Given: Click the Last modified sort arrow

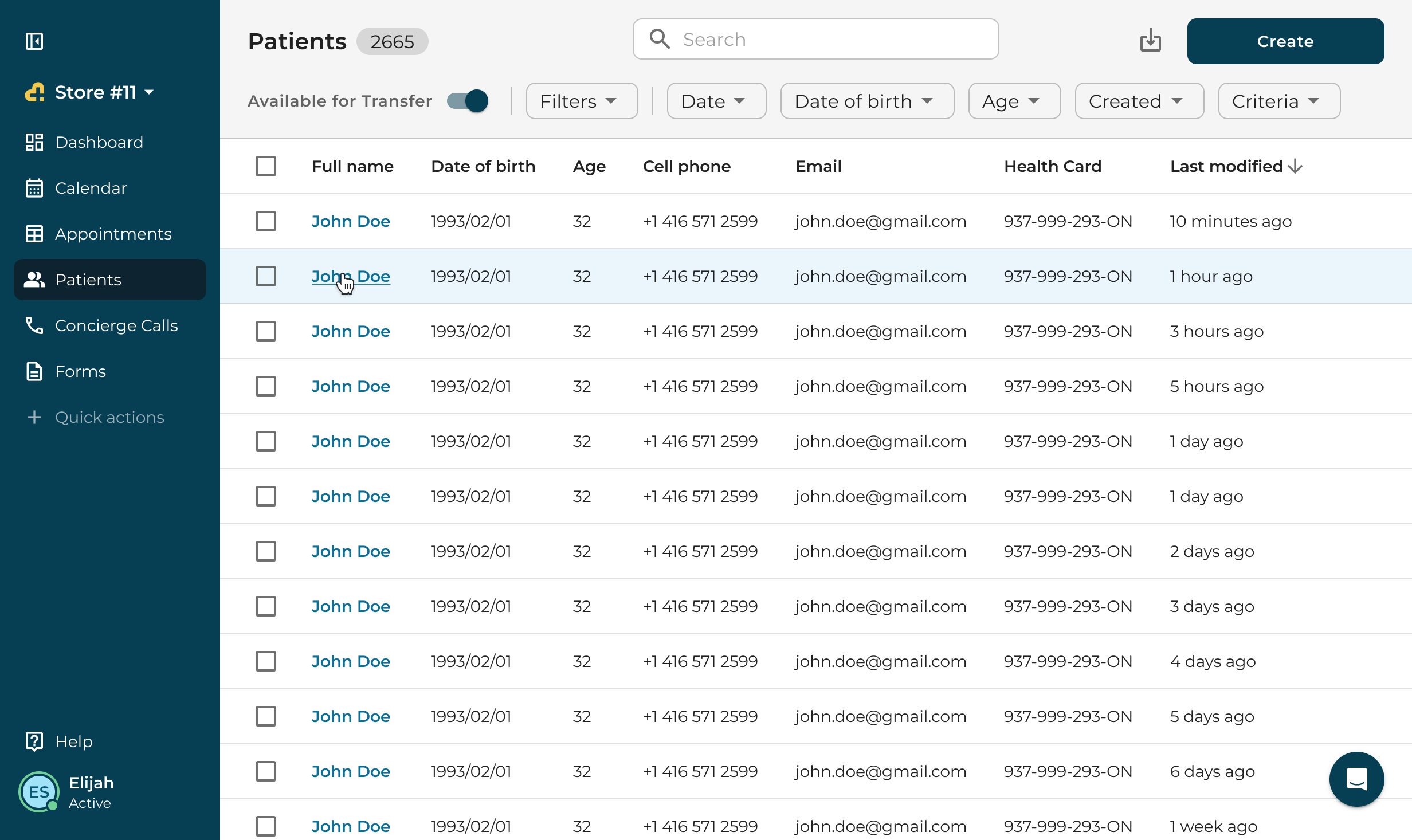Looking at the screenshot, I should pyautogui.click(x=1295, y=166).
